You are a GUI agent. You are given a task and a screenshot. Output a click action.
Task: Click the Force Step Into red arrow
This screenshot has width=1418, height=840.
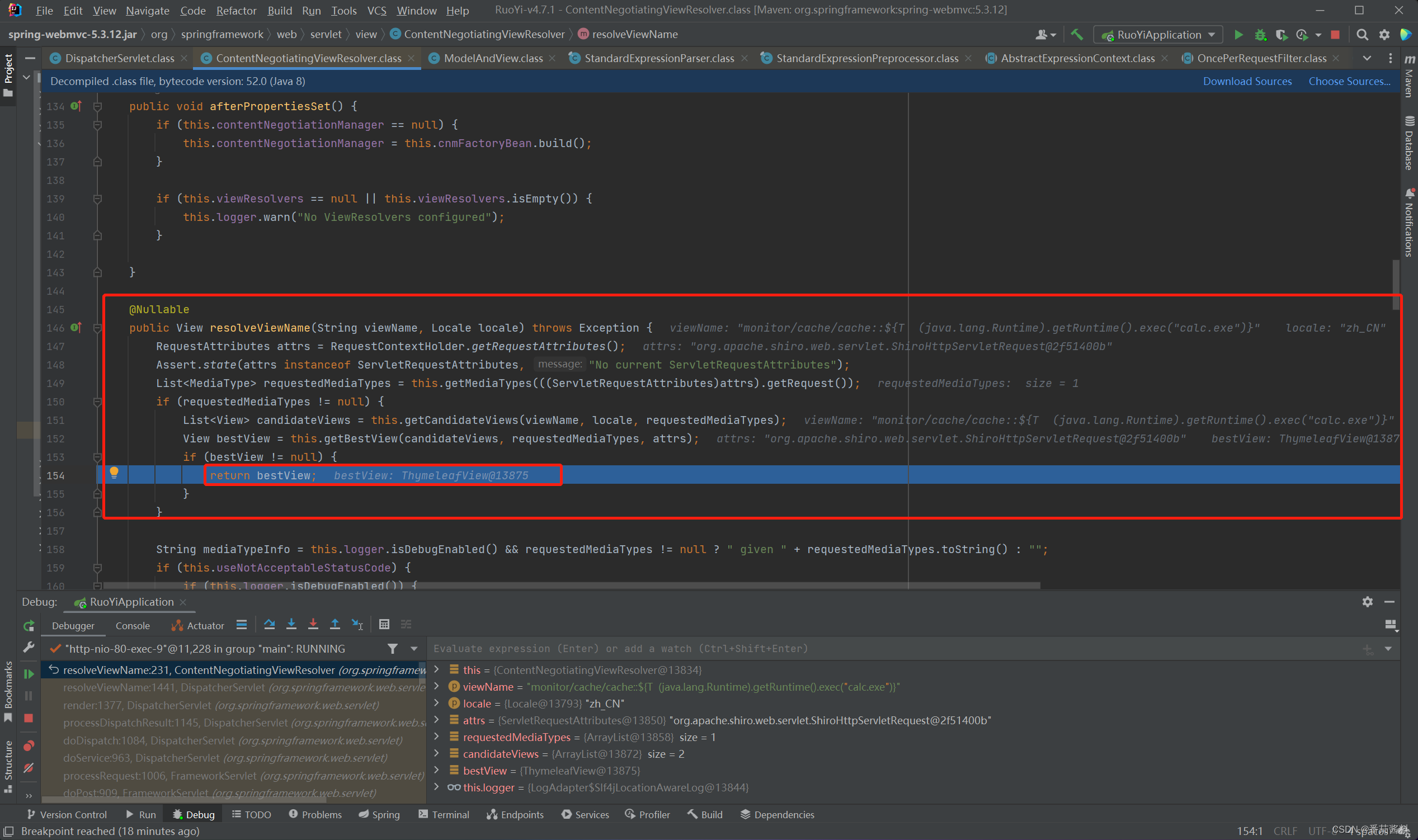tap(313, 624)
